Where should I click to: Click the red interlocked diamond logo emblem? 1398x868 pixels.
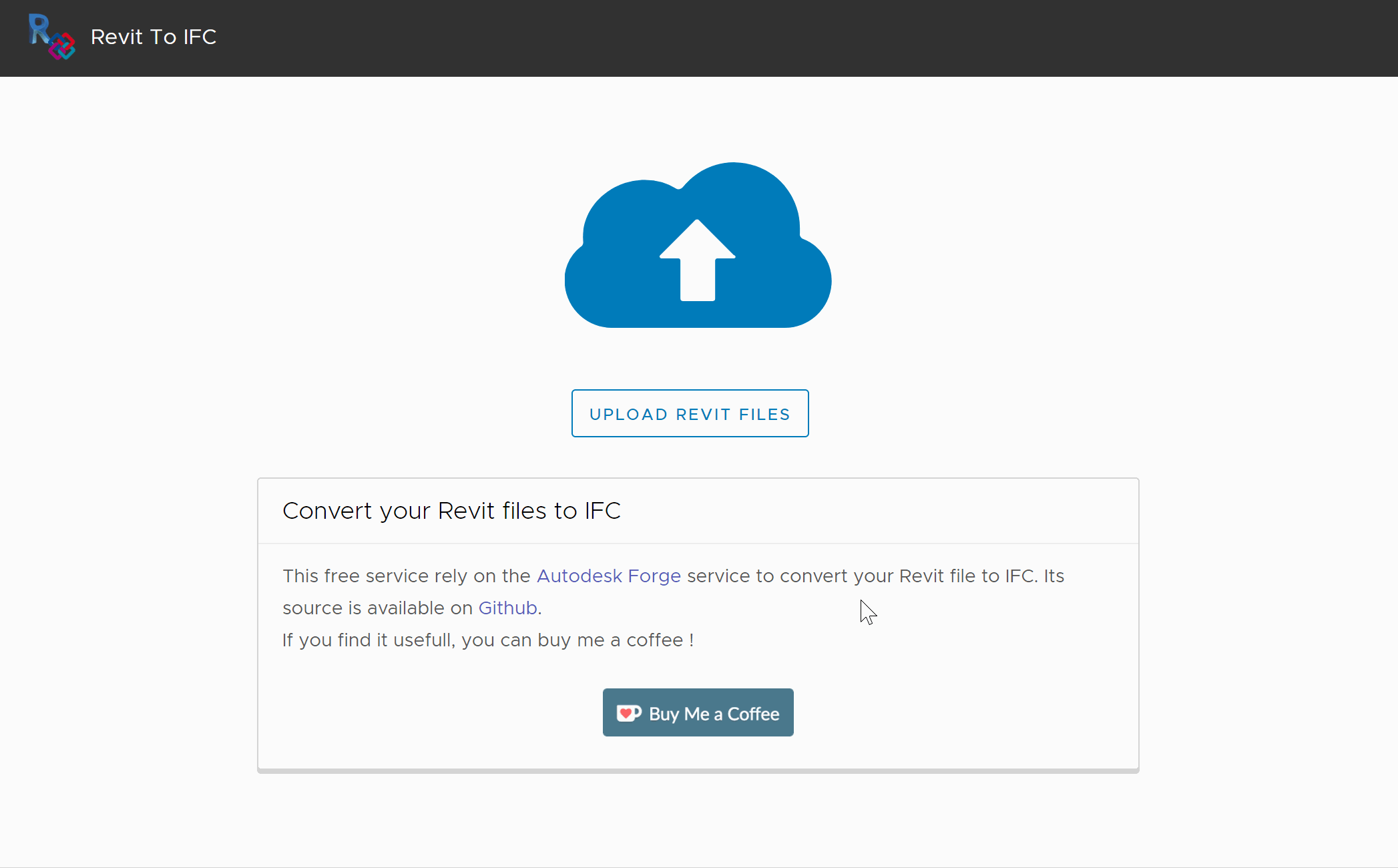click(x=62, y=46)
